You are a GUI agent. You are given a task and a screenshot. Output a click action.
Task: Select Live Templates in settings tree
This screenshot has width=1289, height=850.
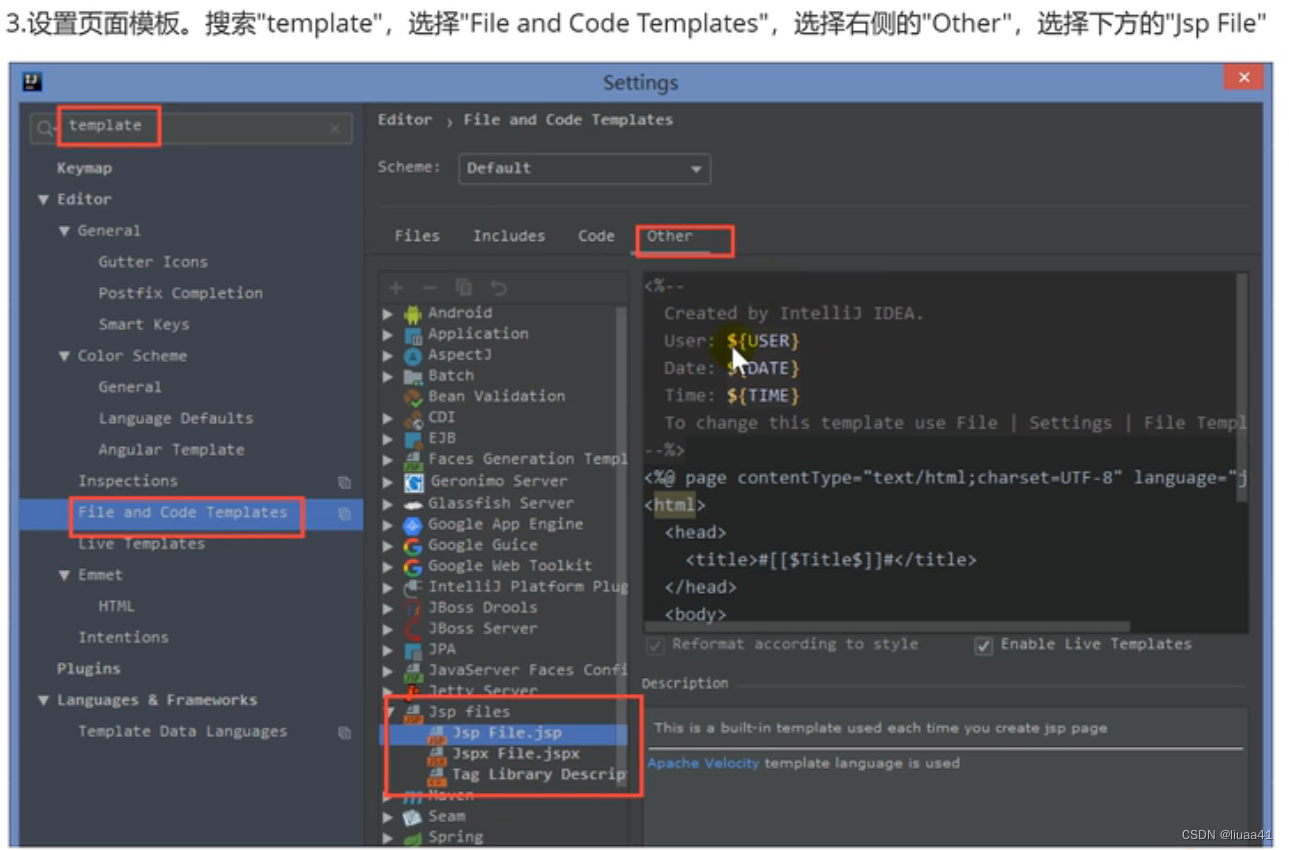tap(142, 544)
